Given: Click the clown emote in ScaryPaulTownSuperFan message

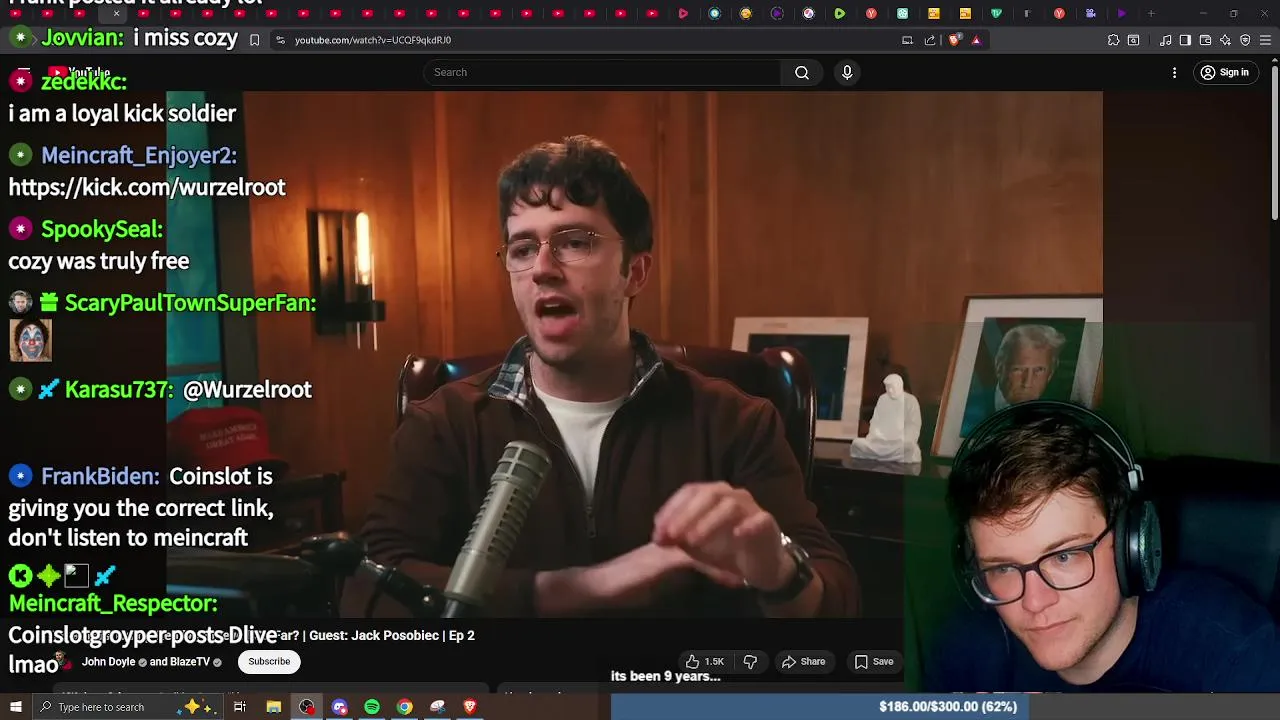Looking at the screenshot, I should coord(30,340).
